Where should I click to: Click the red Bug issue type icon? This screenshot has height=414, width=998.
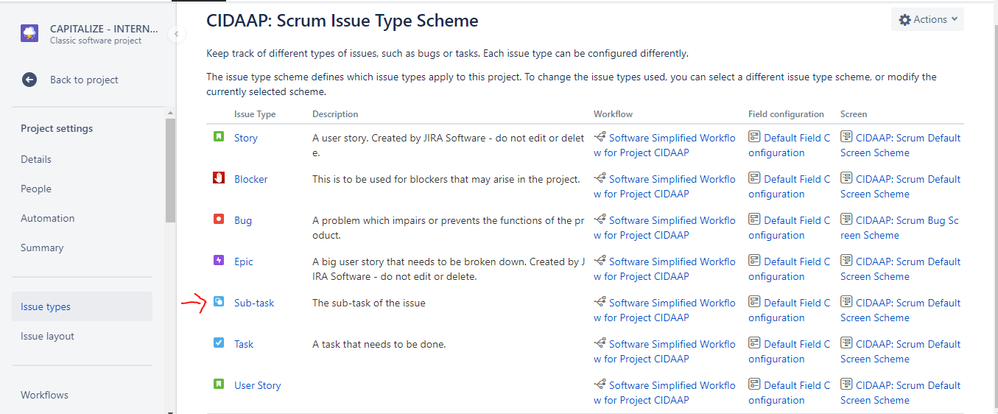(218, 220)
